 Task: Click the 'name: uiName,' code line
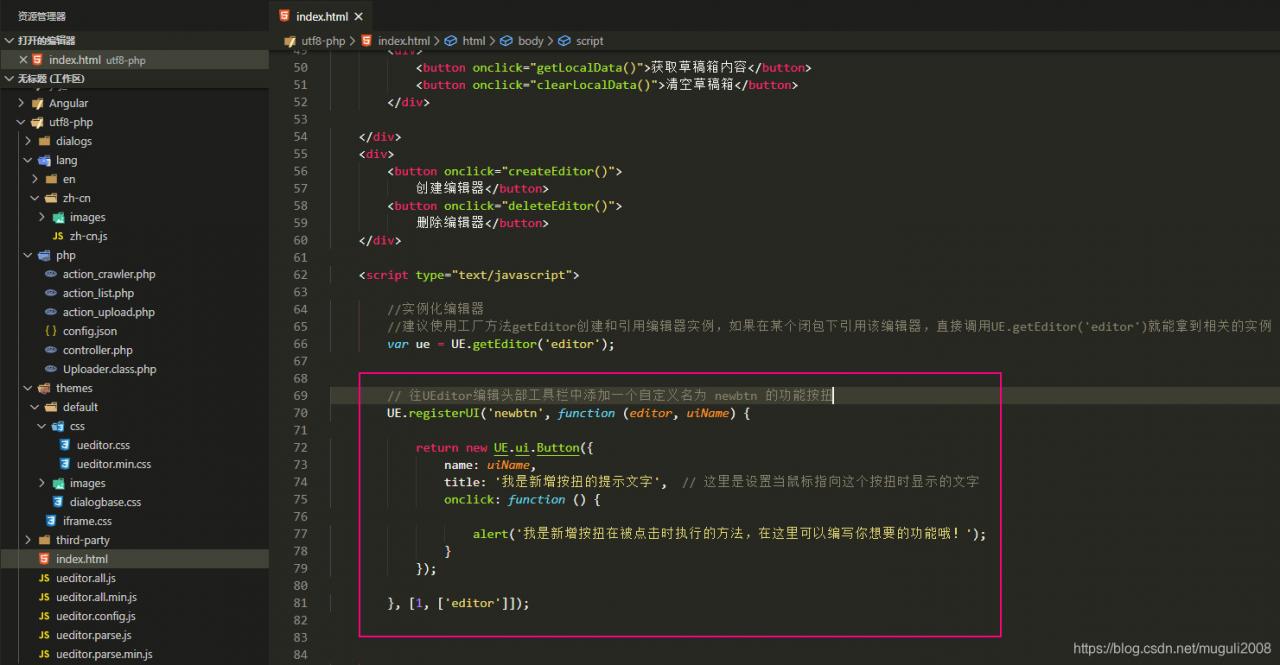490,465
